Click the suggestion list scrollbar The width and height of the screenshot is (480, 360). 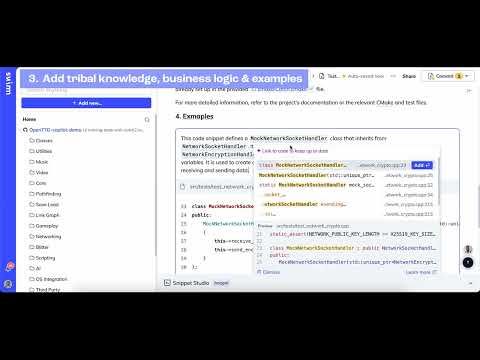439,182
